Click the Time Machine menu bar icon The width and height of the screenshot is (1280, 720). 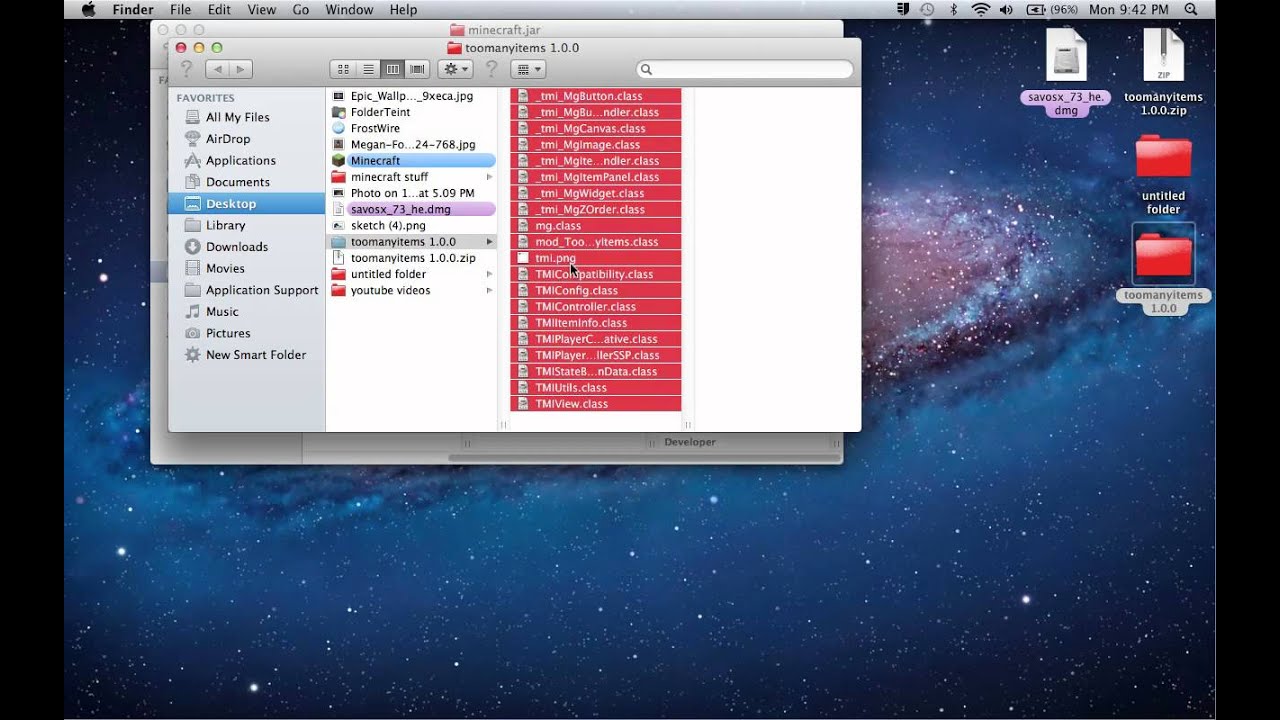point(927,9)
